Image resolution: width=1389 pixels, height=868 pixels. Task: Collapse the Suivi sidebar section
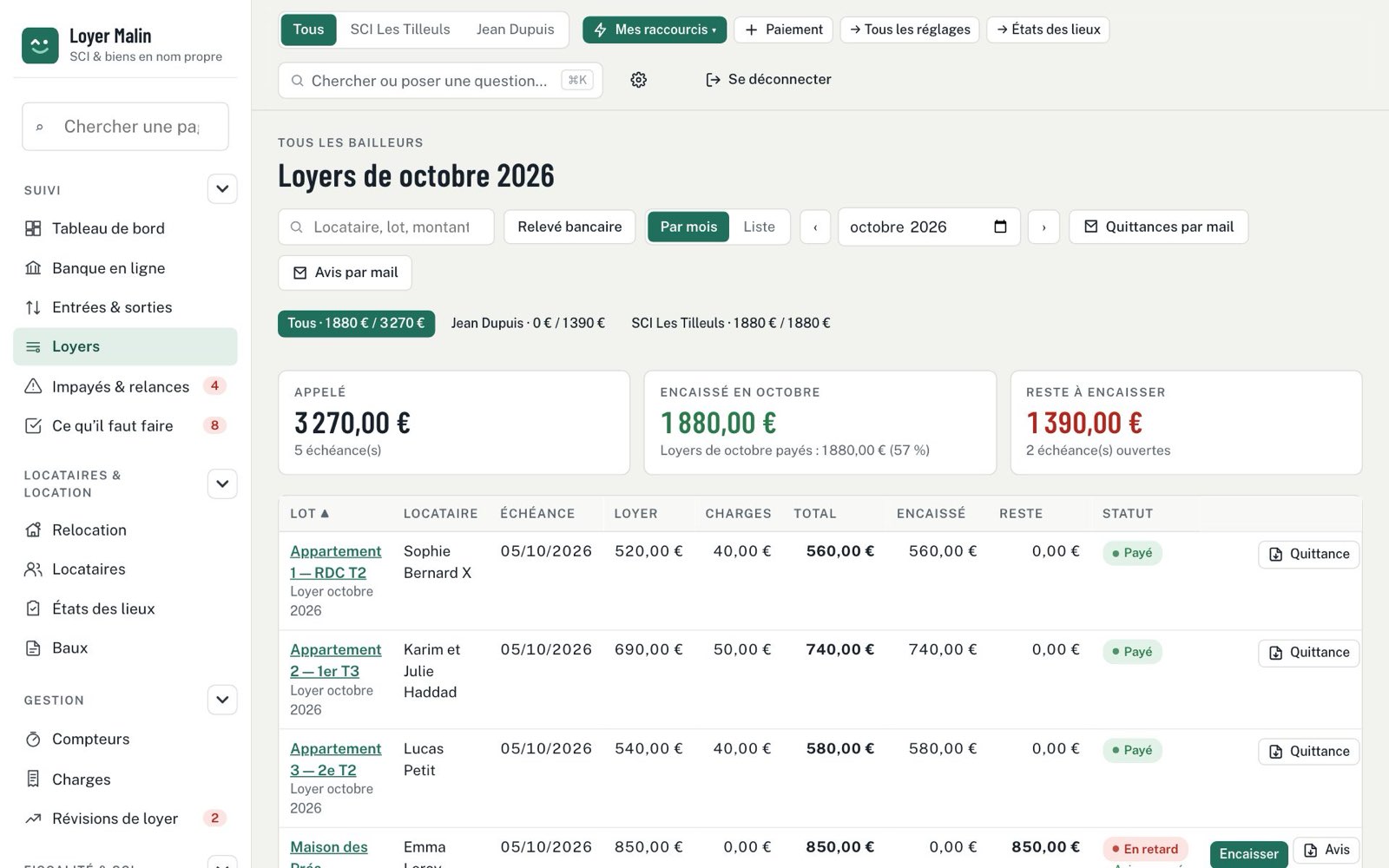[222, 189]
